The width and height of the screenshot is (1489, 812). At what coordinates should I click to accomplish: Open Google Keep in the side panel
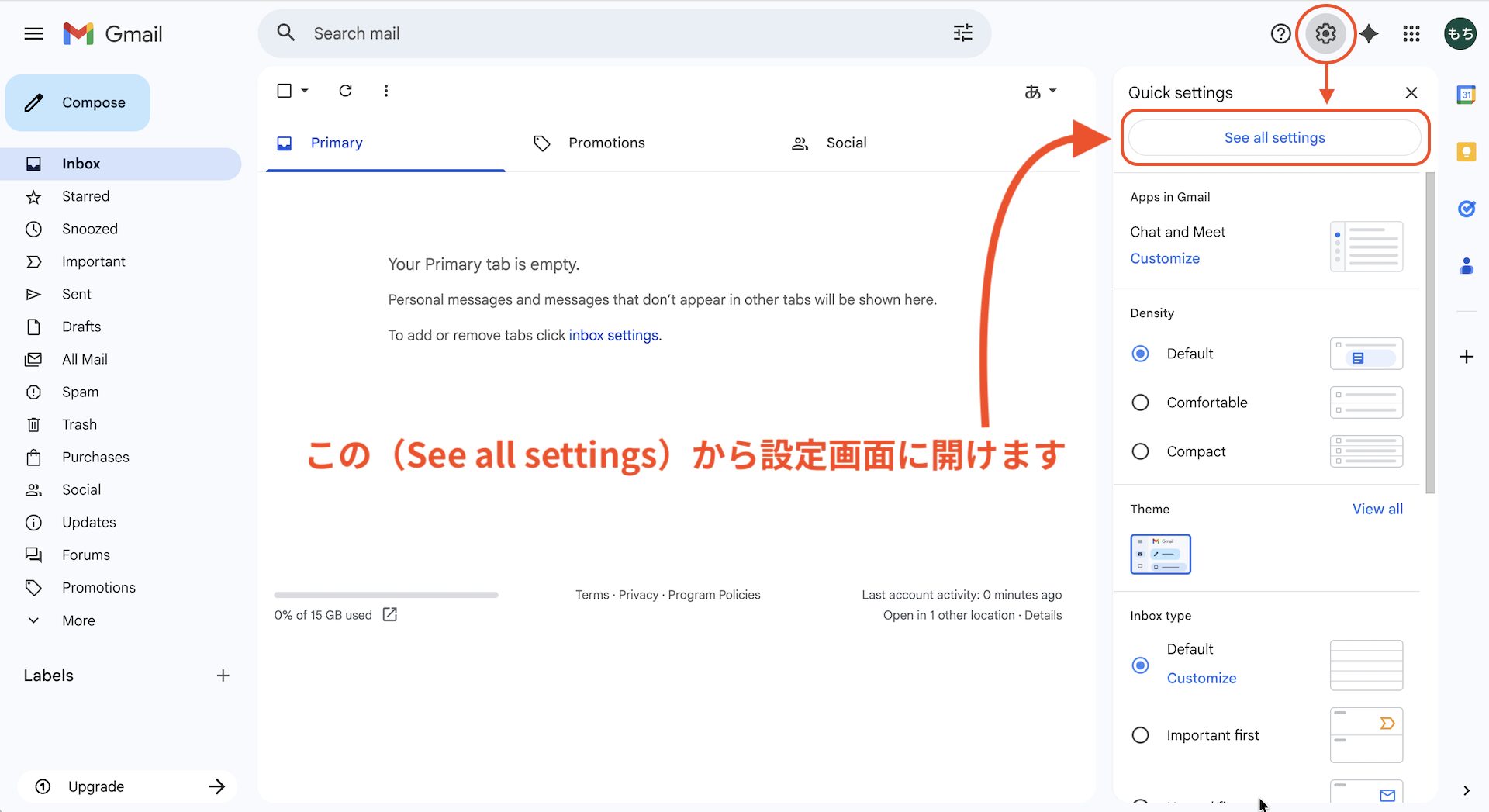pos(1467,152)
